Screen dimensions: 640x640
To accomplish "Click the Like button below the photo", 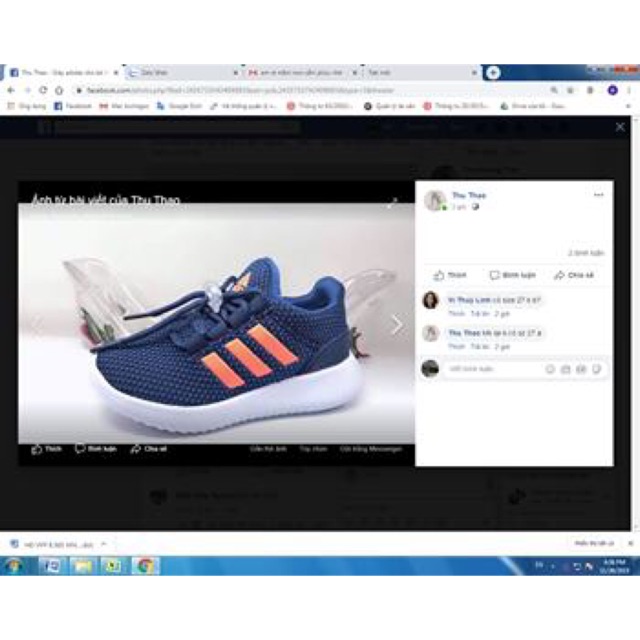I will tap(46, 449).
